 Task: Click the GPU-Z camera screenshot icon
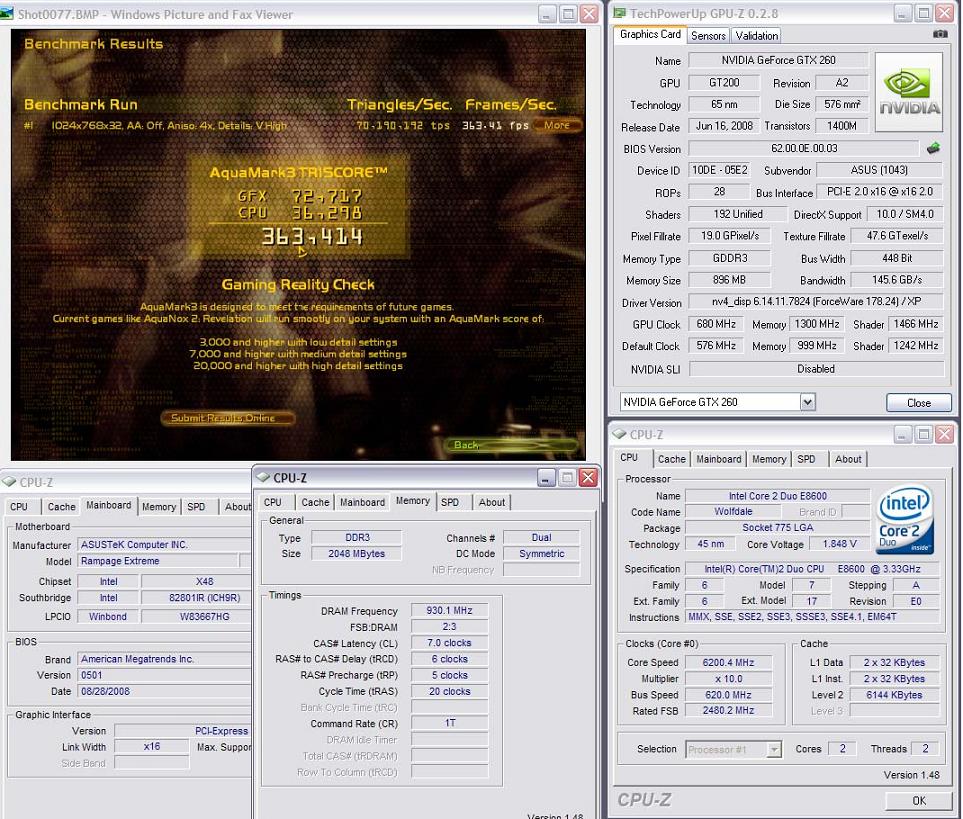(940, 34)
